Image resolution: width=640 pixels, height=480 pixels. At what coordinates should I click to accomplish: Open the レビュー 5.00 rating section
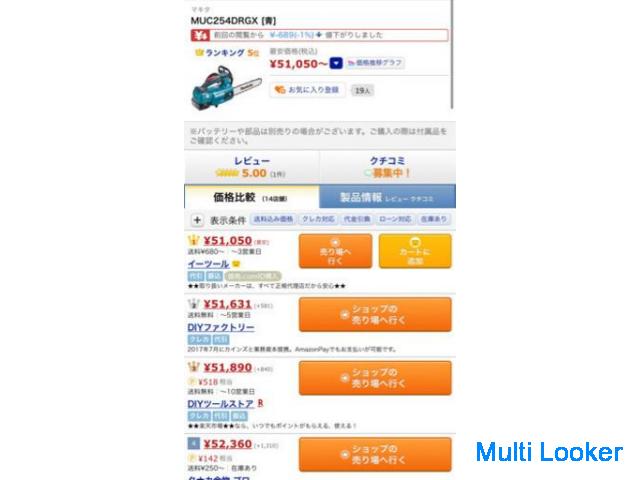[x=252, y=167]
